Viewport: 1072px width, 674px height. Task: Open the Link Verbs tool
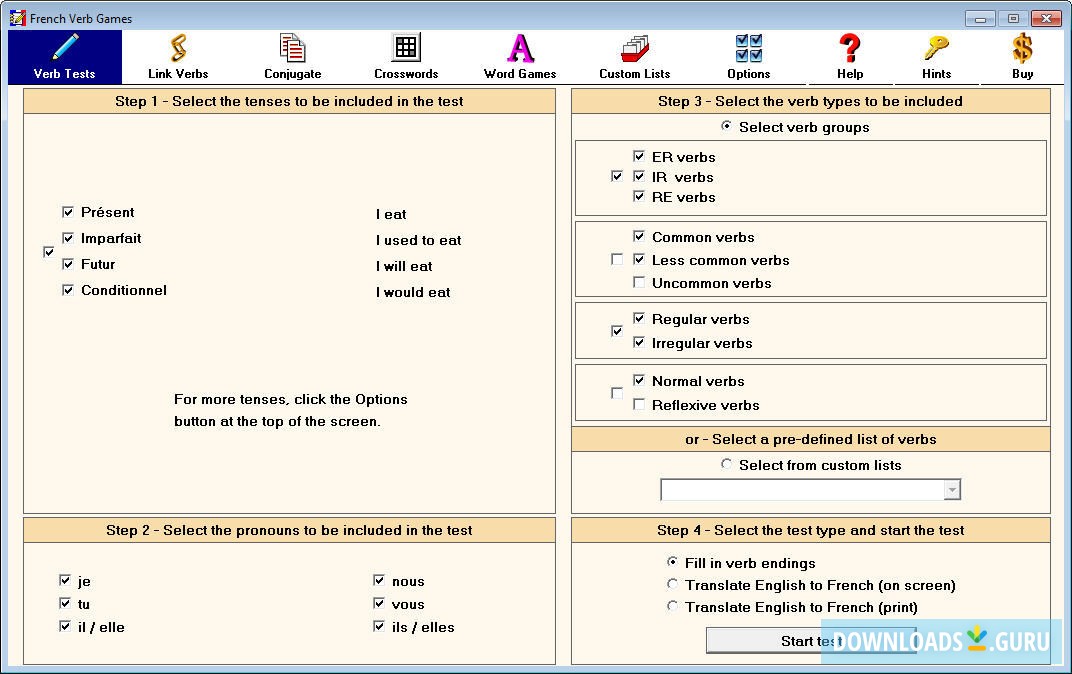pyautogui.click(x=177, y=57)
